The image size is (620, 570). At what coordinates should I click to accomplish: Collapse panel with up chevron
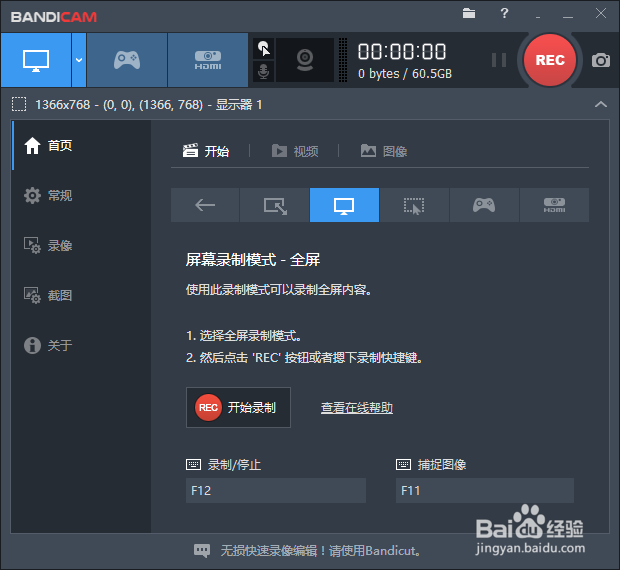(601, 104)
